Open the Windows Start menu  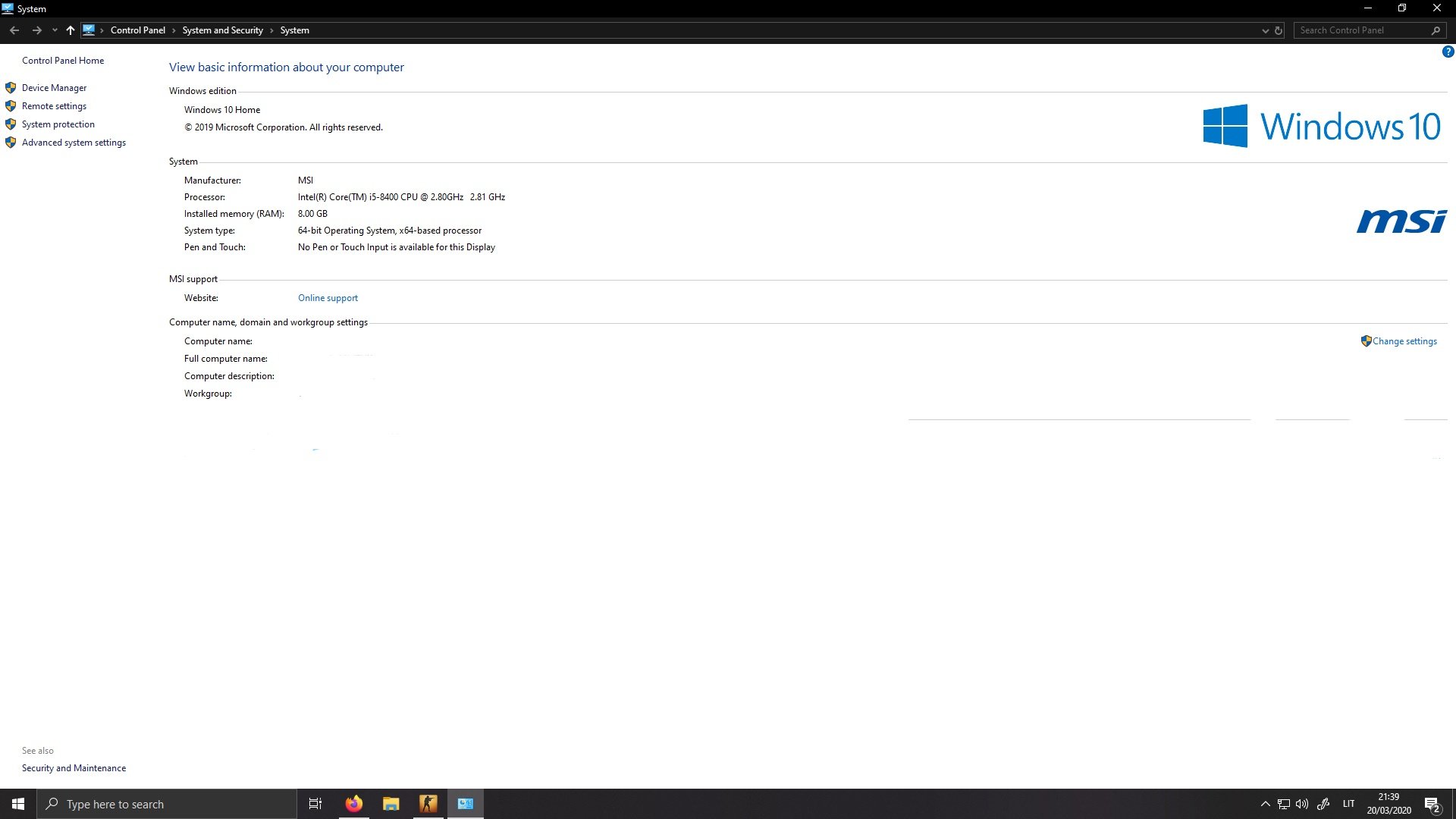18,804
